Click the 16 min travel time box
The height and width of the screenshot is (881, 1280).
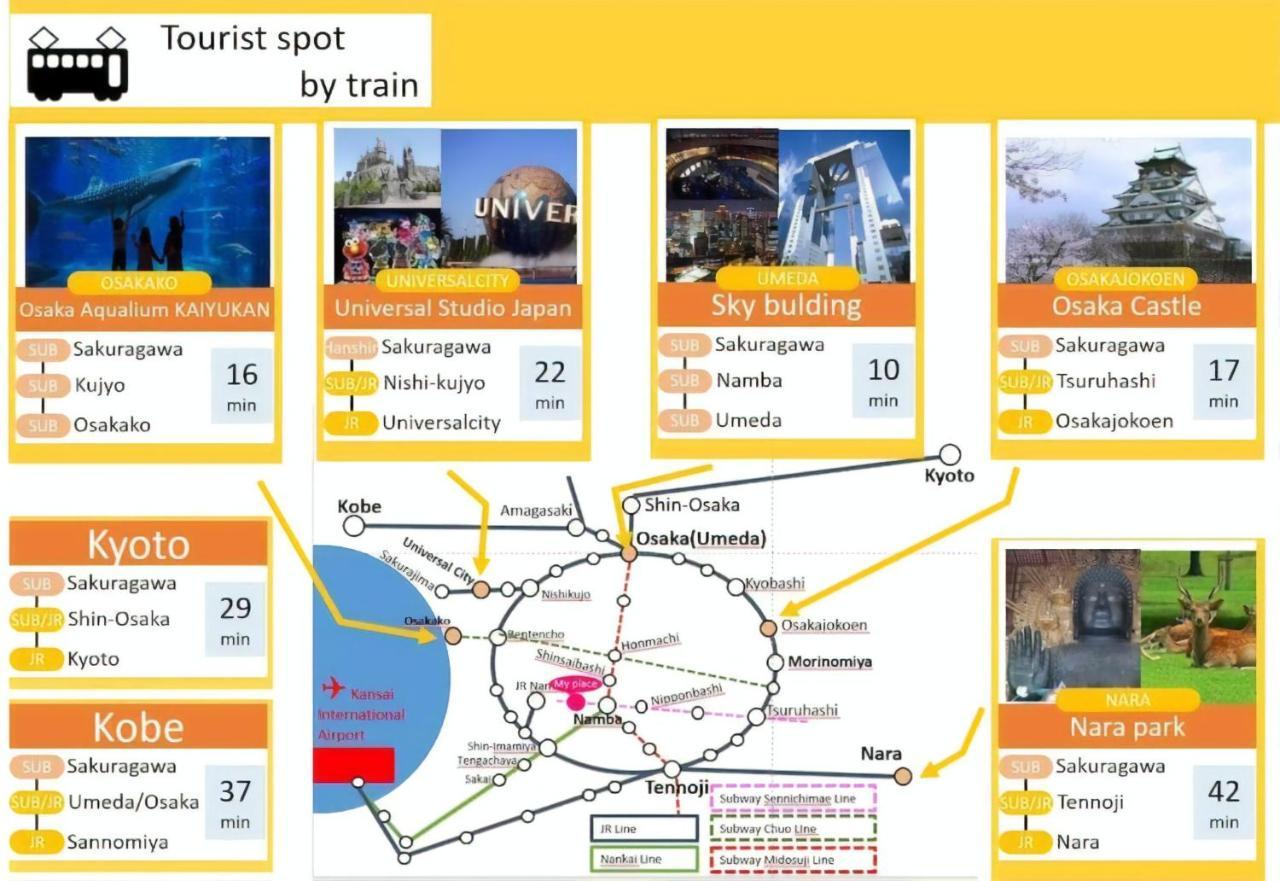pos(242,386)
